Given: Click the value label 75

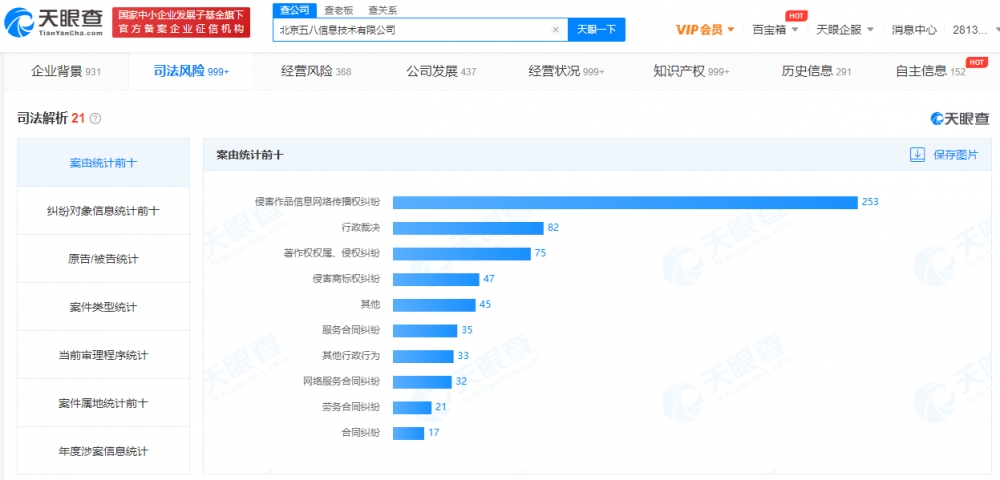Looking at the screenshot, I should pos(540,254).
